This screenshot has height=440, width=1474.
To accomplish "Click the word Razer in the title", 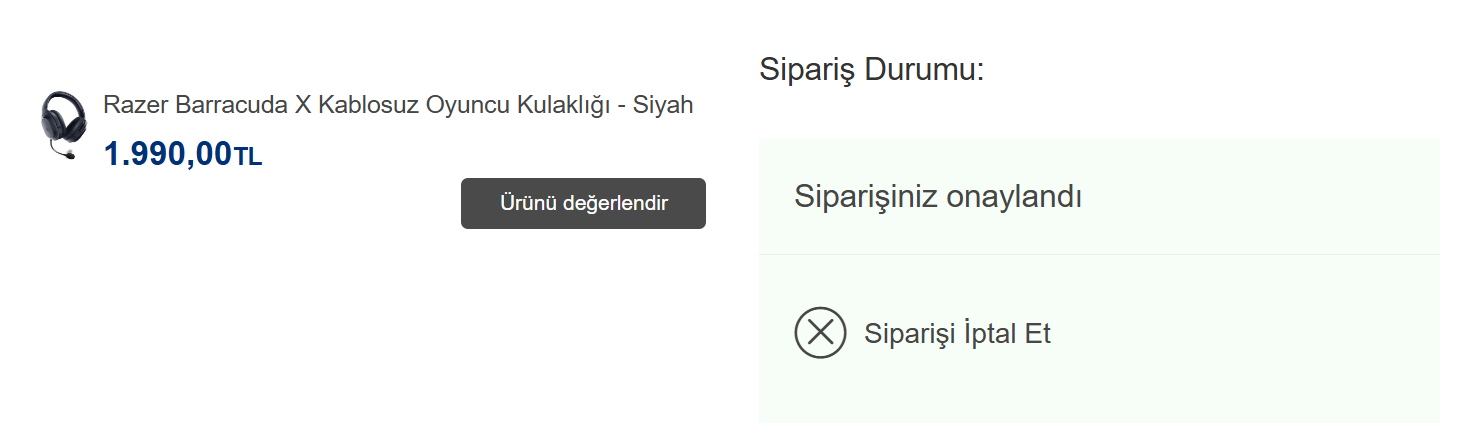I will (135, 105).
